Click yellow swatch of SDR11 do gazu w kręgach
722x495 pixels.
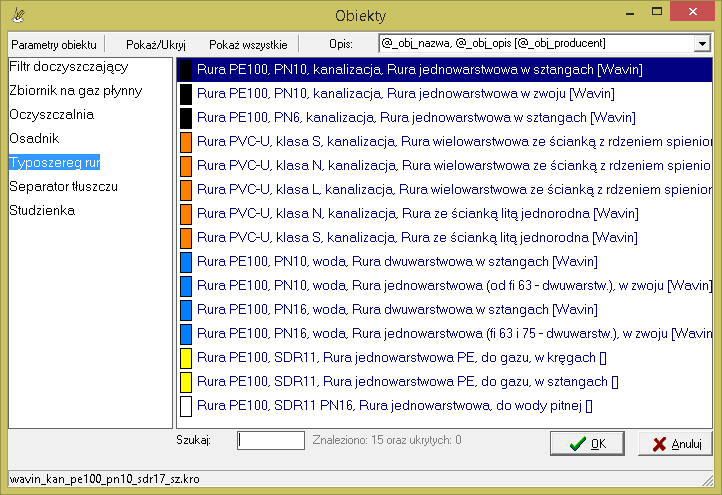click(186, 358)
